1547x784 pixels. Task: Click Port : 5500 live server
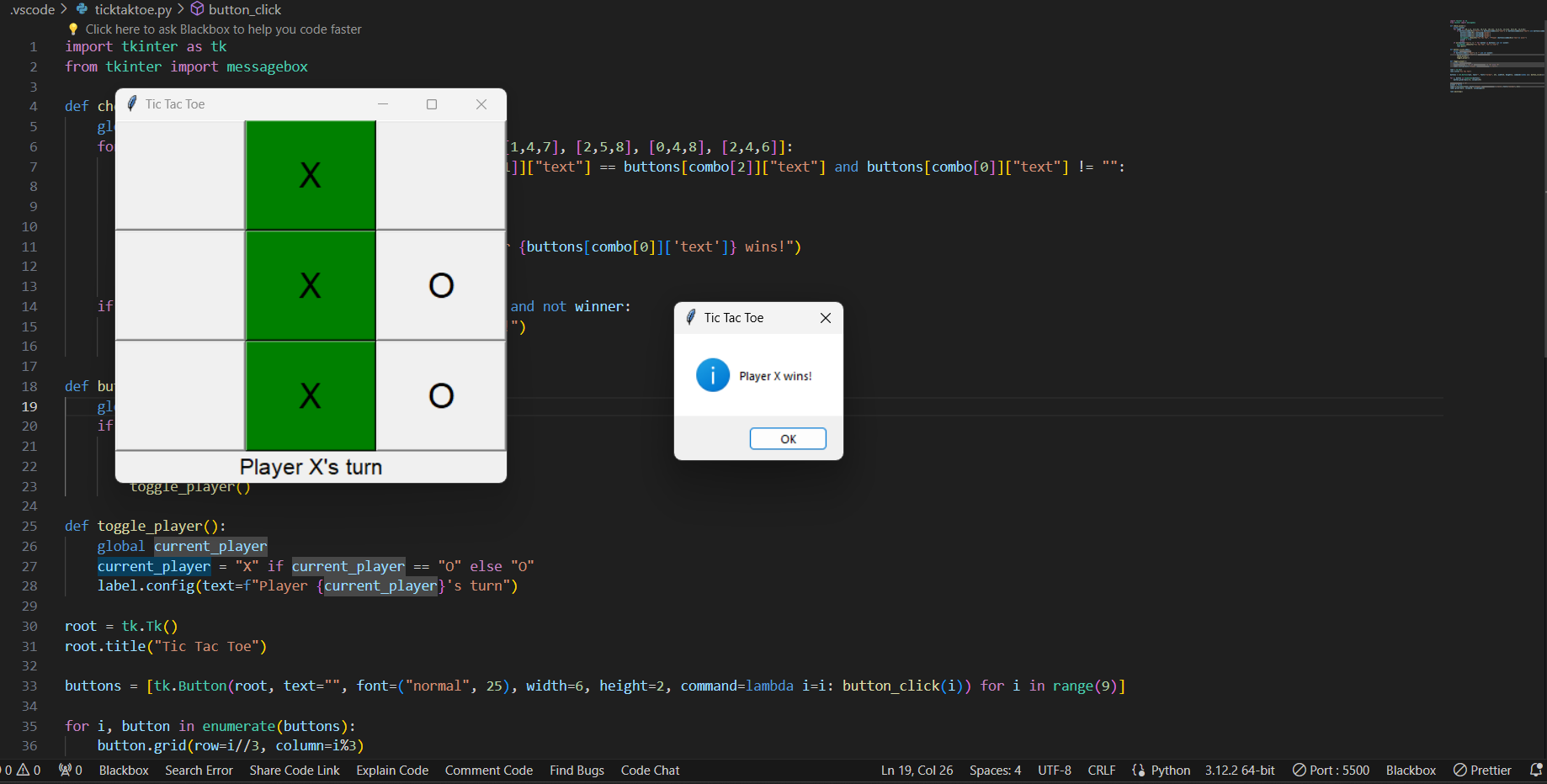coord(1331,770)
